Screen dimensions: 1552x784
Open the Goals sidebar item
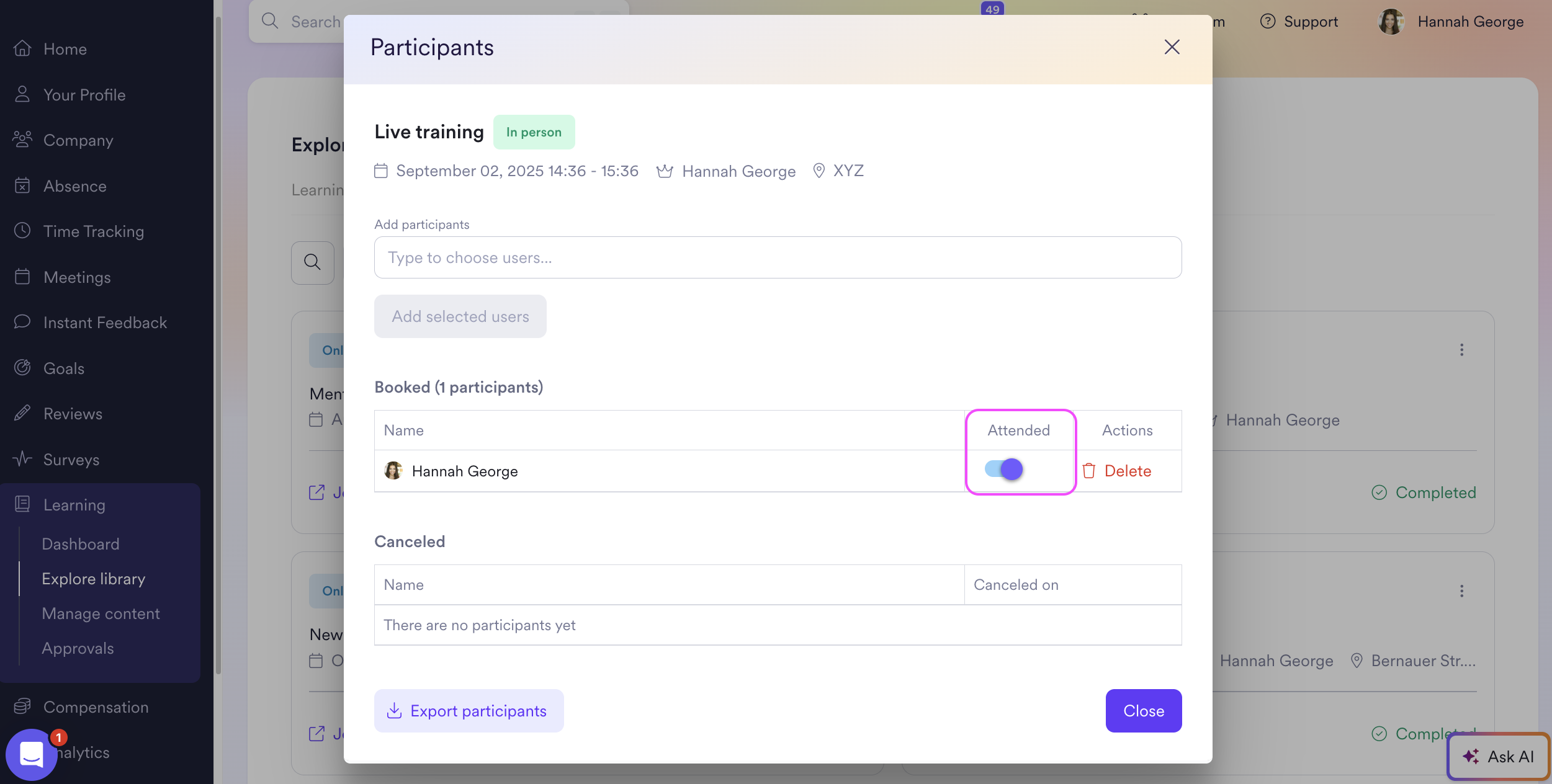tap(63, 368)
